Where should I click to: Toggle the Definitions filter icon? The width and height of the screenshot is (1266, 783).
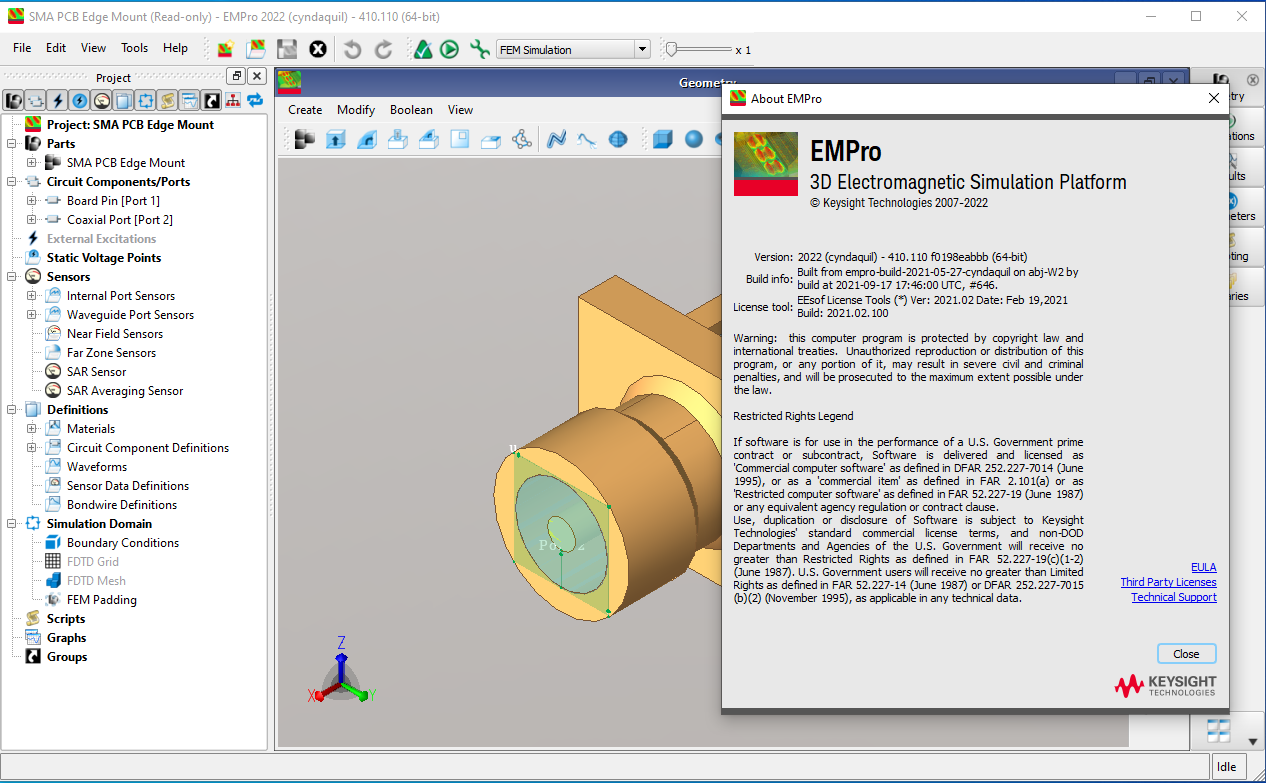pos(124,100)
